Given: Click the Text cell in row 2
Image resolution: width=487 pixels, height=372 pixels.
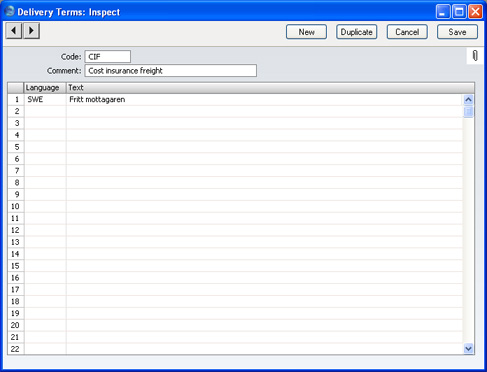Looking at the screenshot, I should [x=264, y=111].
